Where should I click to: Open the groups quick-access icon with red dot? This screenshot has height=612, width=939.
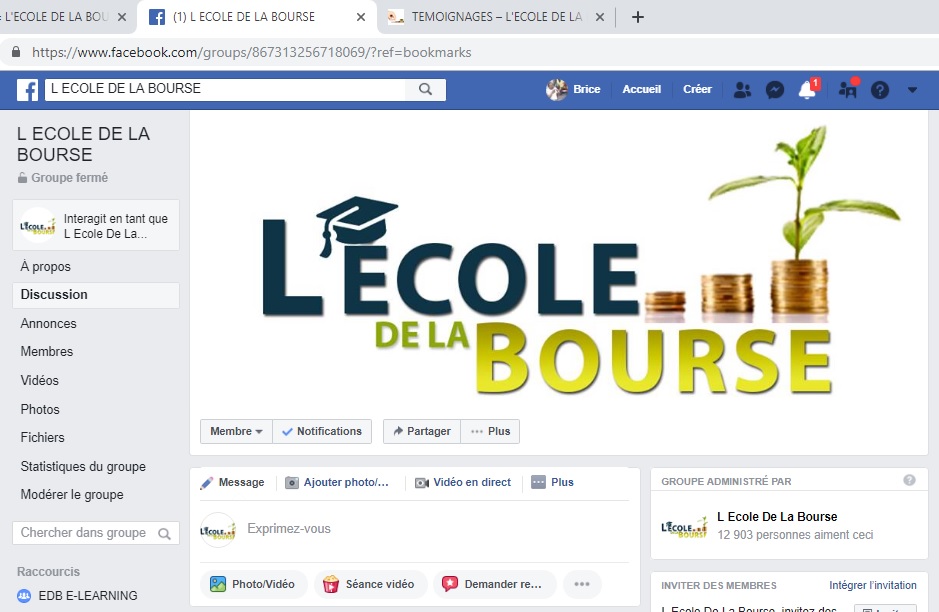point(848,90)
